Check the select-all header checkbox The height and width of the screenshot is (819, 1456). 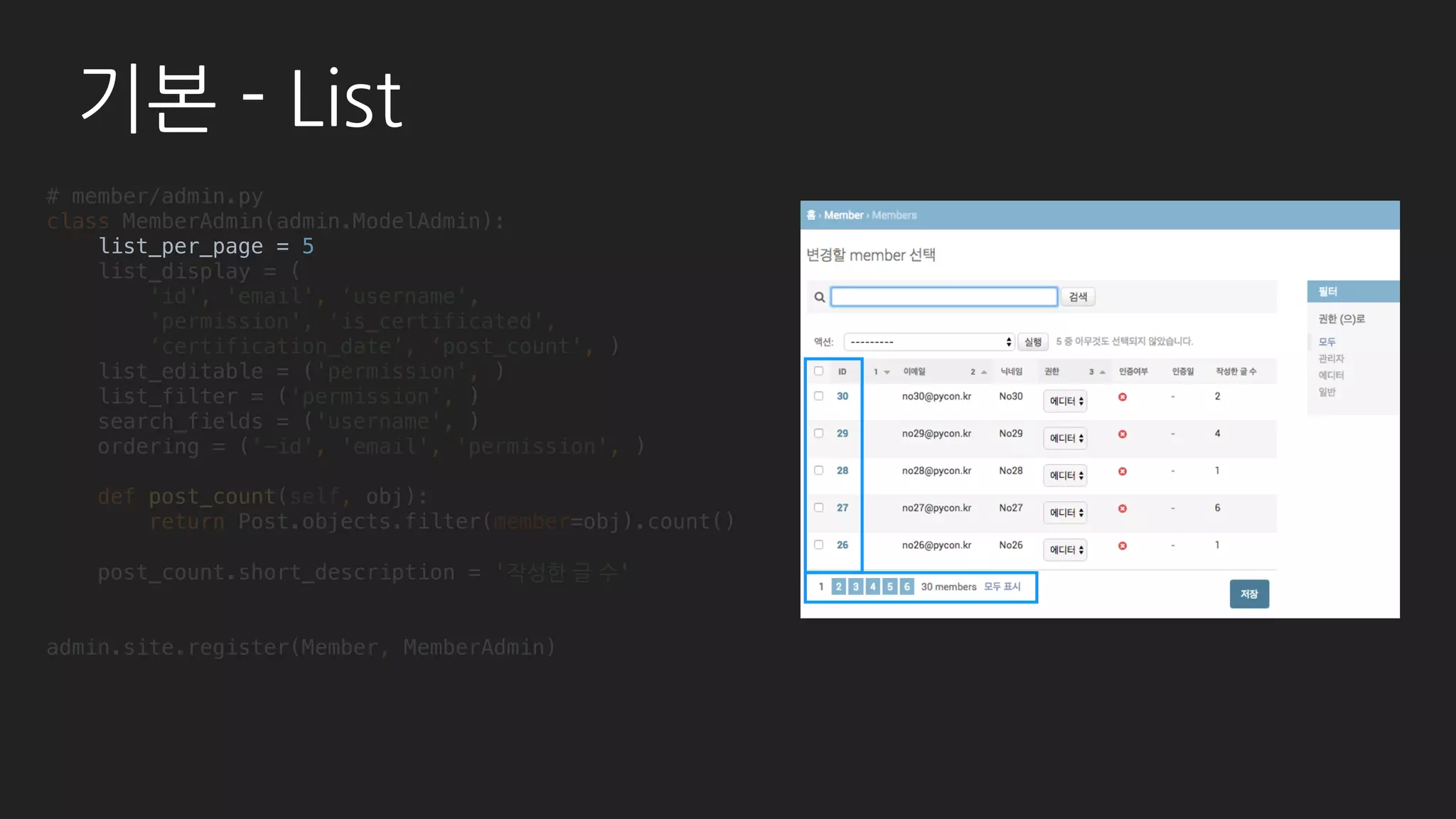[x=819, y=371]
